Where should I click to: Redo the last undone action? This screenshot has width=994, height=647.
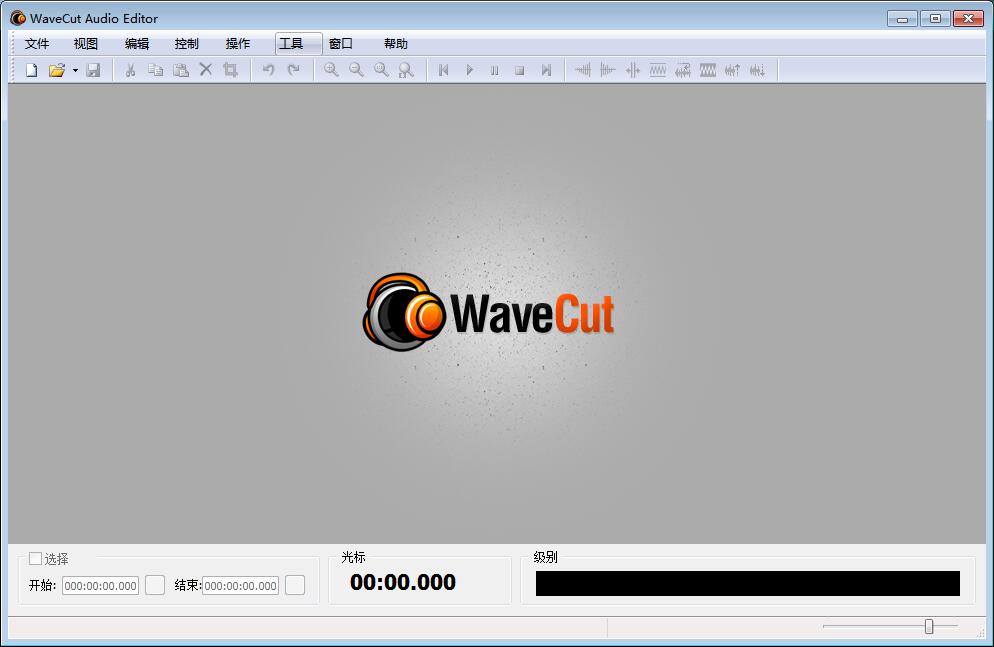(x=294, y=70)
